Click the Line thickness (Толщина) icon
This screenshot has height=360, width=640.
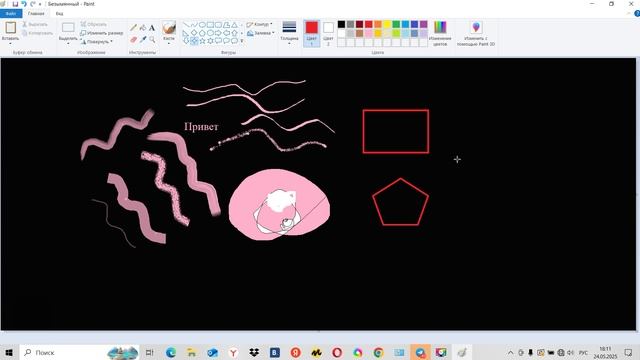(289, 27)
